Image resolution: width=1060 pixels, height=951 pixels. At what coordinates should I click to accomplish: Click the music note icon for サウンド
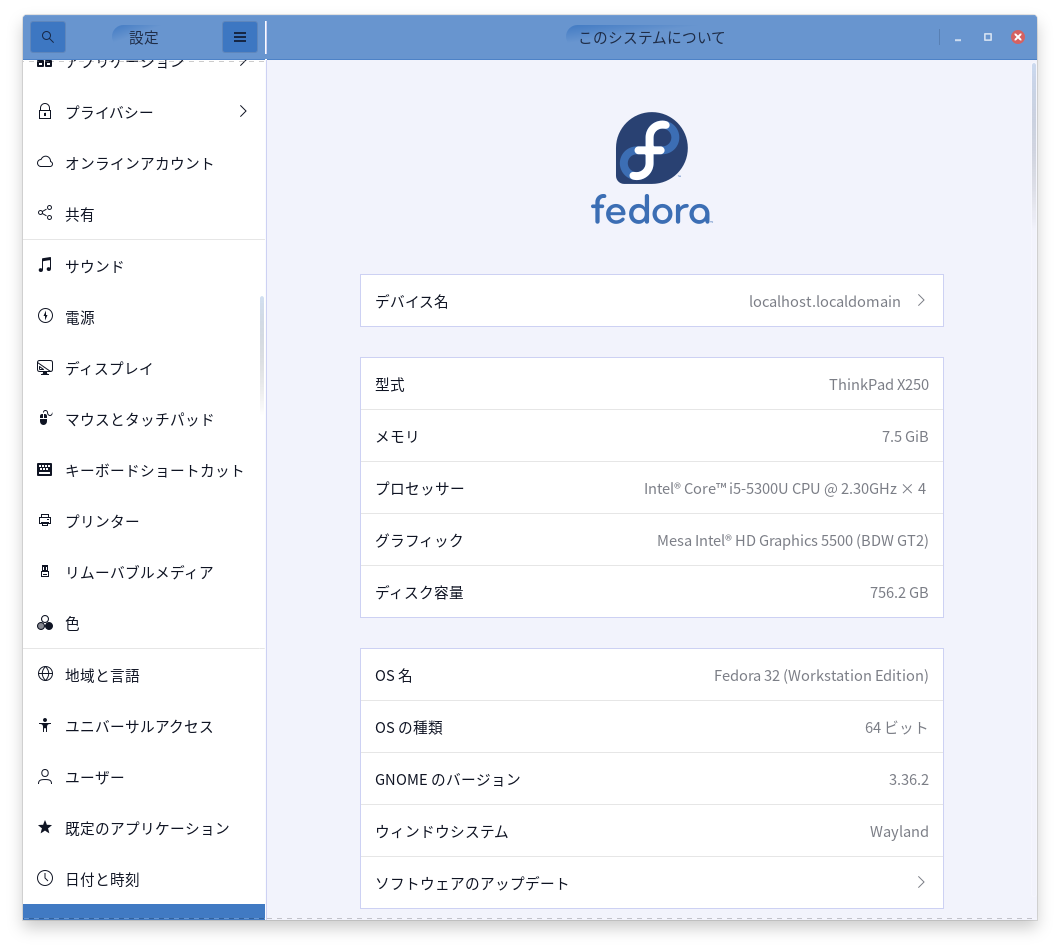45,265
